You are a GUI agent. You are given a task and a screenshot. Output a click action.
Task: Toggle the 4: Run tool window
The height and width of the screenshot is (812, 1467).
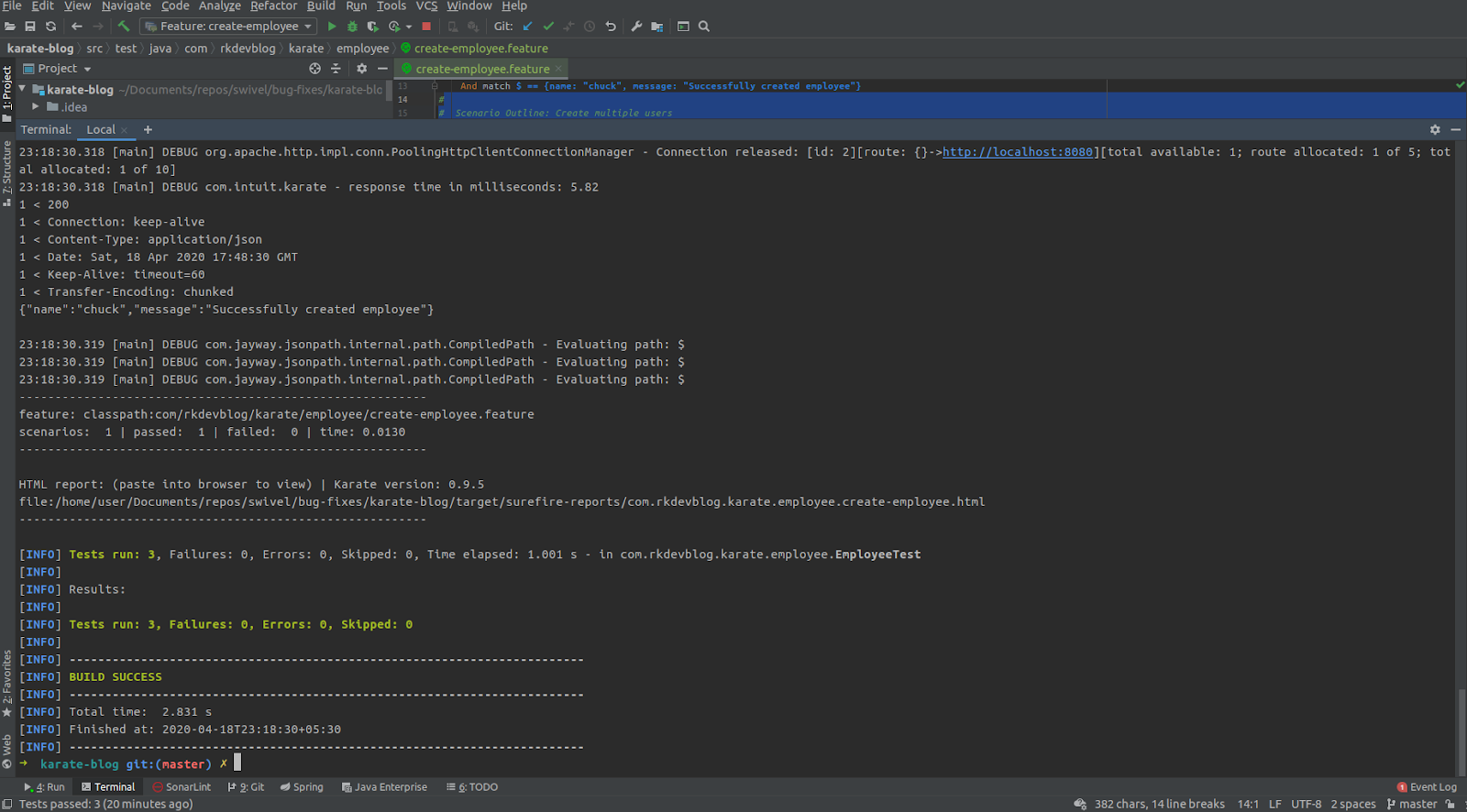click(44, 787)
